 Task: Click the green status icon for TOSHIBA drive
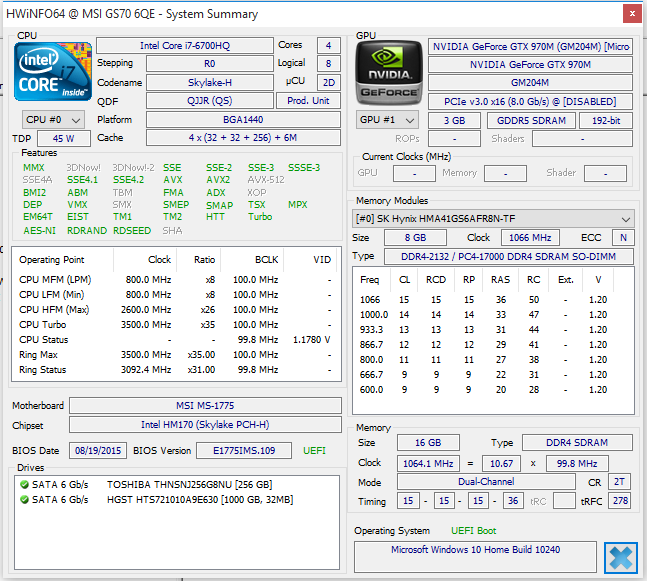24,484
